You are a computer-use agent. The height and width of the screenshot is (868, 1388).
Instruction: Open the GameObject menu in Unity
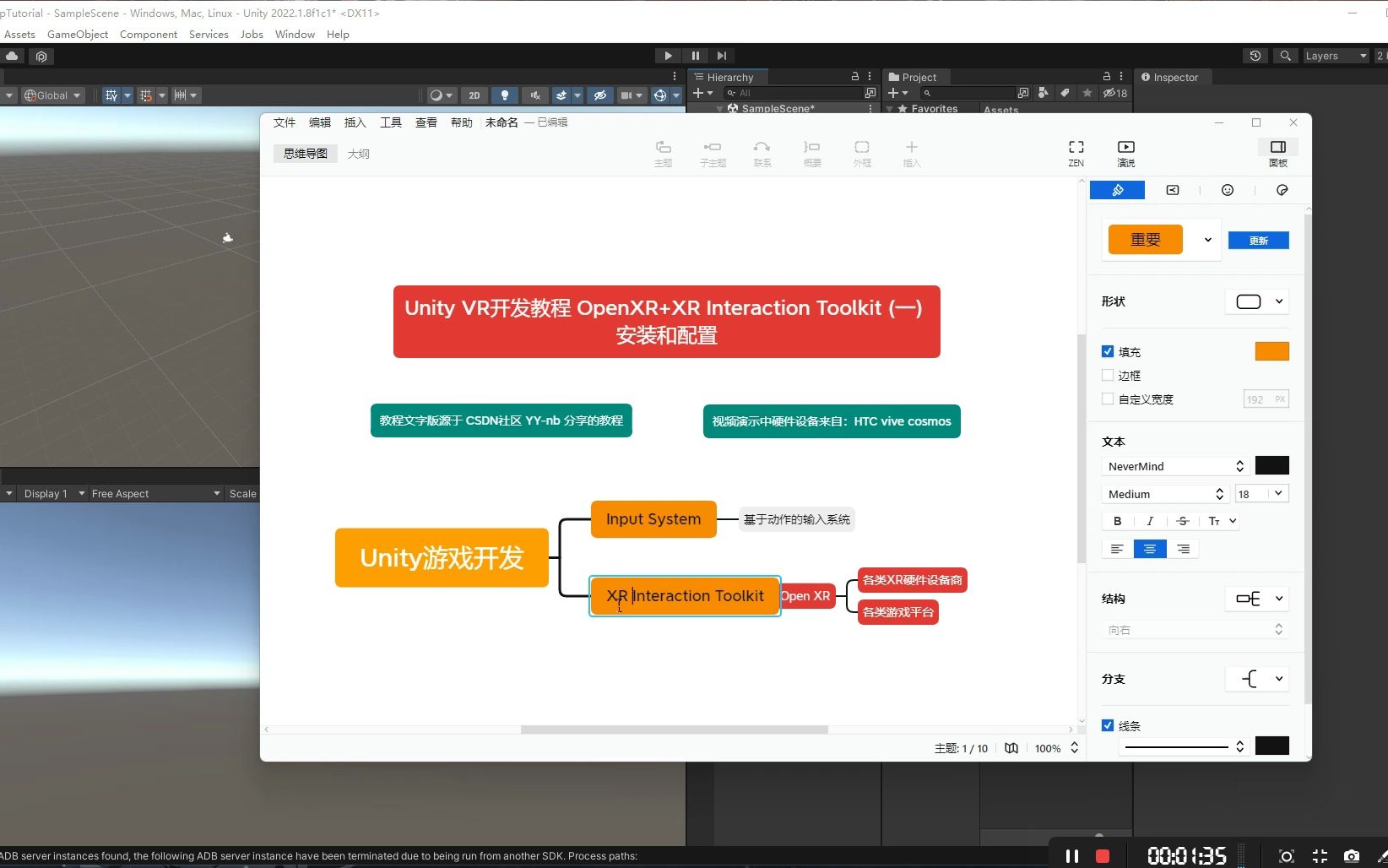click(x=78, y=35)
